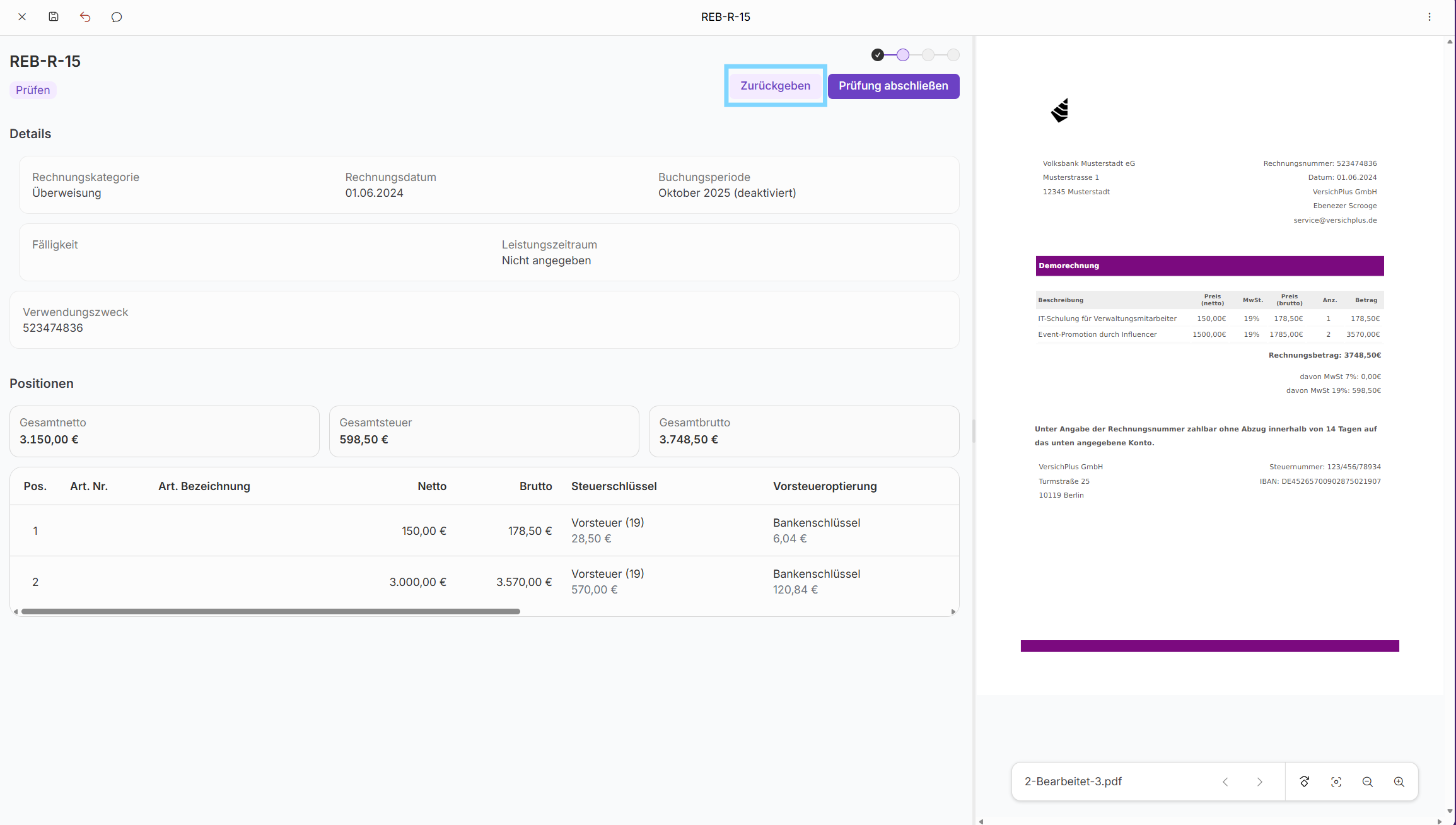Click the red undo arrow icon
This screenshot has height=825, width=1456.
tap(85, 17)
